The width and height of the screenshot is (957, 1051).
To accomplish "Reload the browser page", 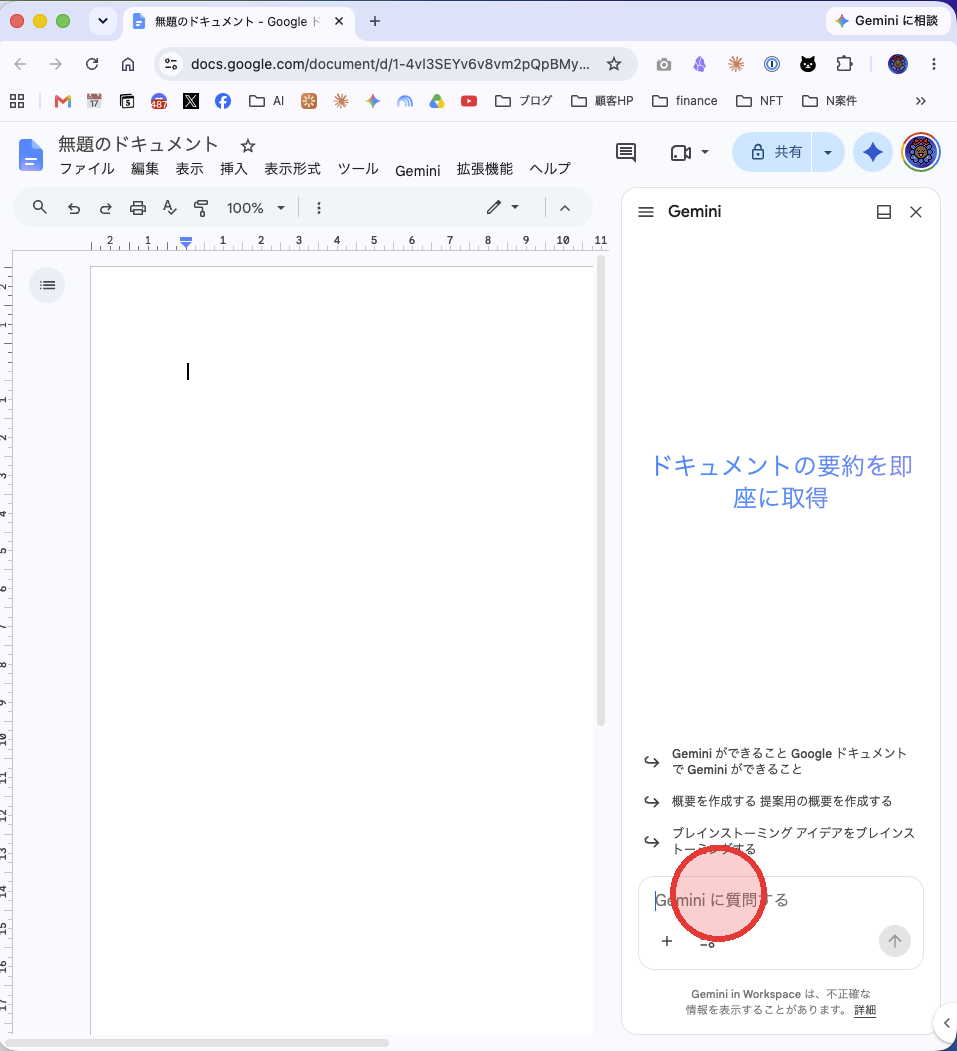I will click(x=92, y=64).
